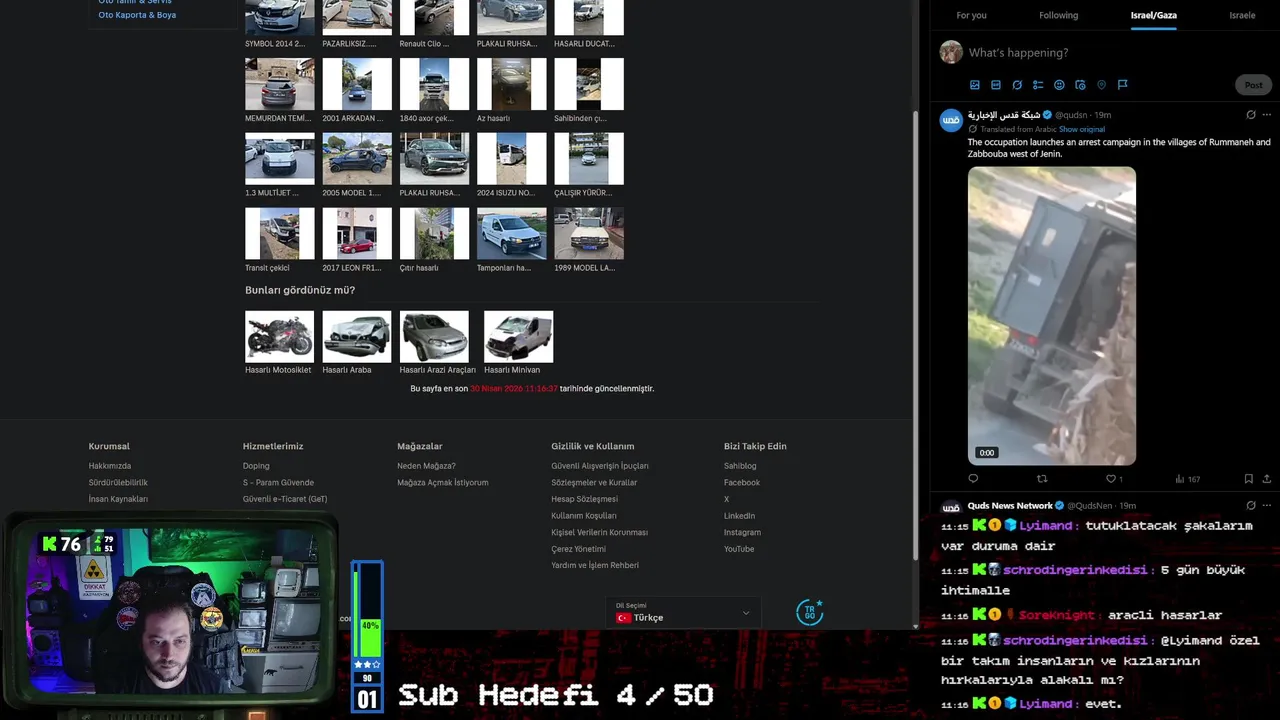Open Grok enhance icon in the composer
Image resolution: width=1280 pixels, height=720 pixels.
(1017, 85)
